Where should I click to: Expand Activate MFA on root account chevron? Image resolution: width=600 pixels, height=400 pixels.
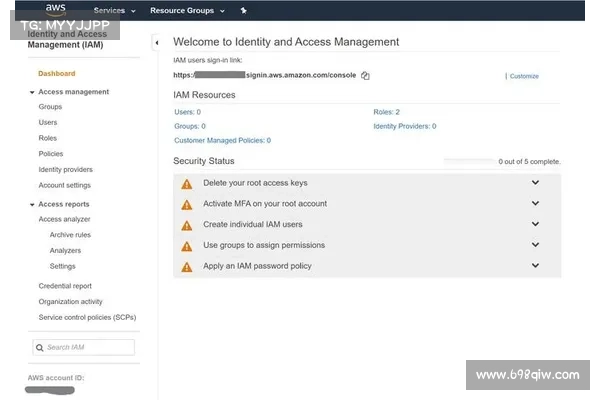coord(535,203)
